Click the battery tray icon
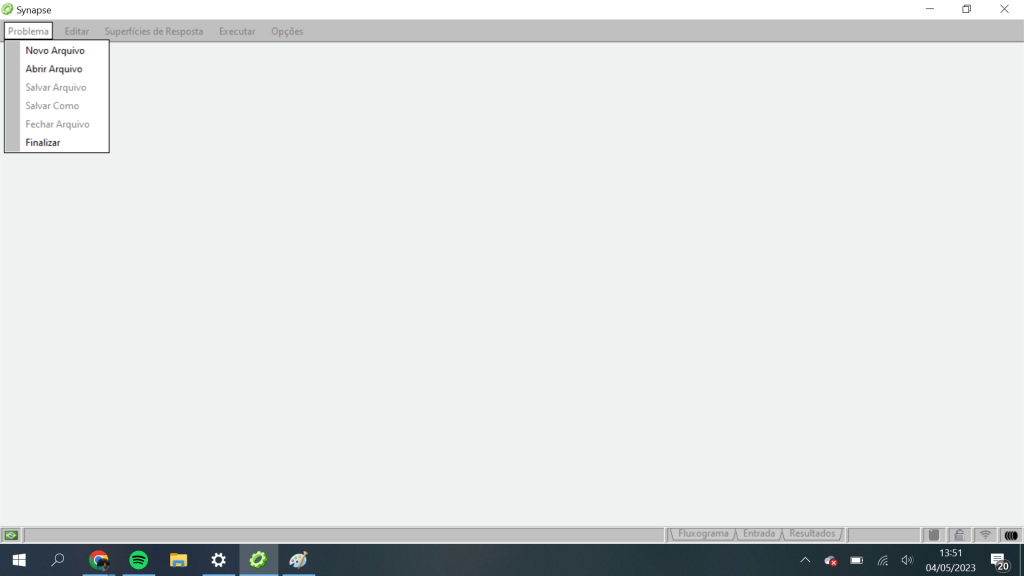Viewport: 1024px width, 576px height. pyautogui.click(x=857, y=560)
